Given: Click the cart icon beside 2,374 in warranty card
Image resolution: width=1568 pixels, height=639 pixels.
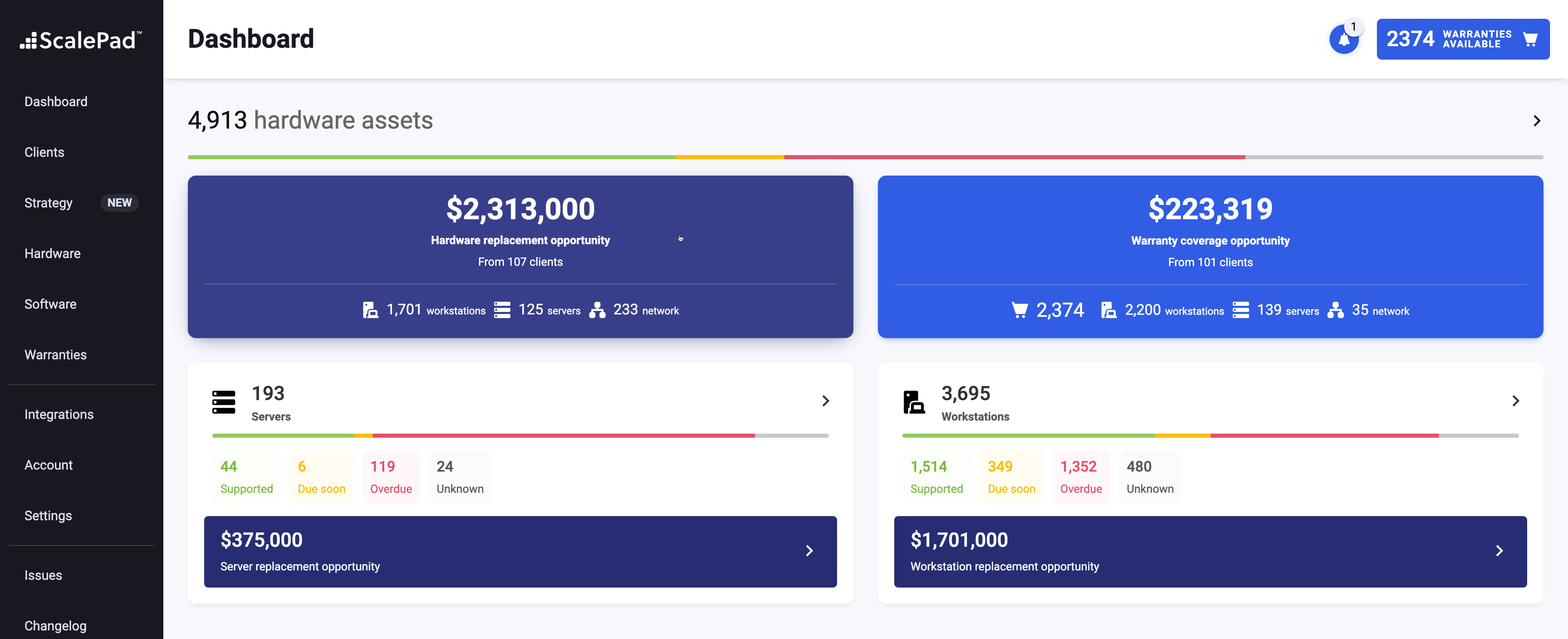Looking at the screenshot, I should (x=1020, y=310).
